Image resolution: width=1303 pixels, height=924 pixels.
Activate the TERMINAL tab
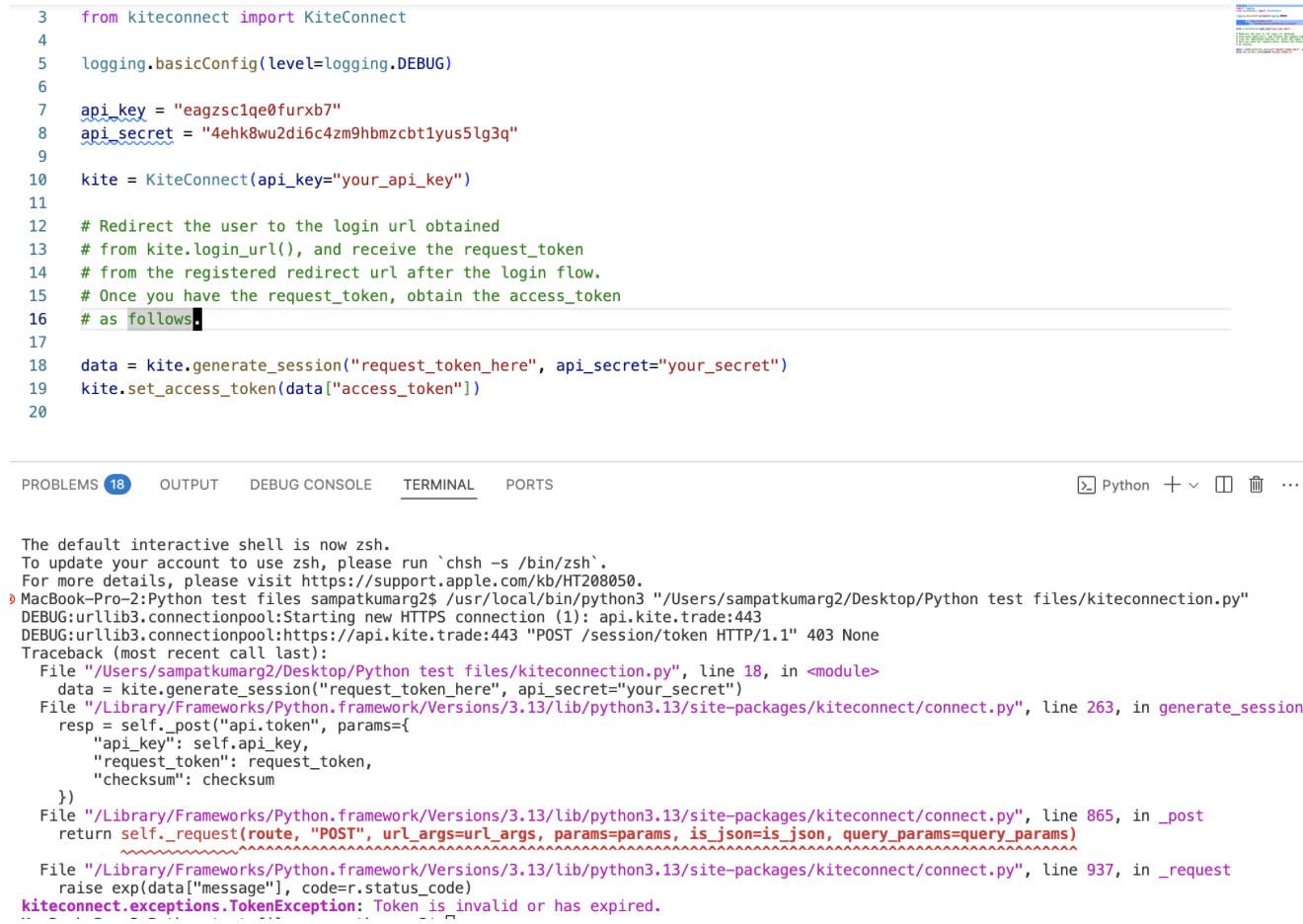pos(438,485)
